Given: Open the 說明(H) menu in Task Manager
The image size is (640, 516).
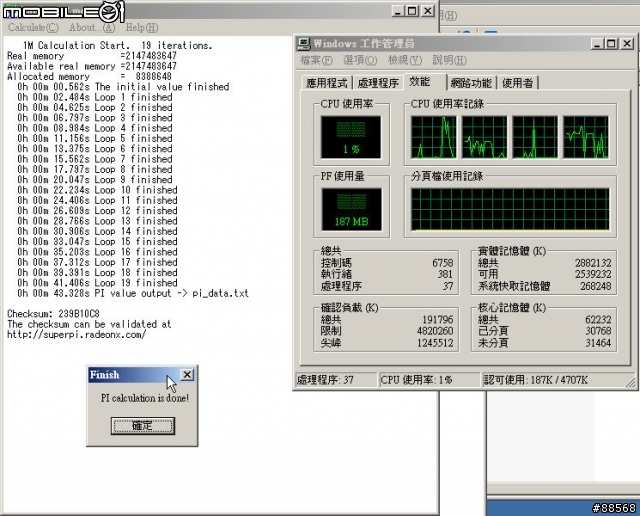Looking at the screenshot, I should point(449,60).
